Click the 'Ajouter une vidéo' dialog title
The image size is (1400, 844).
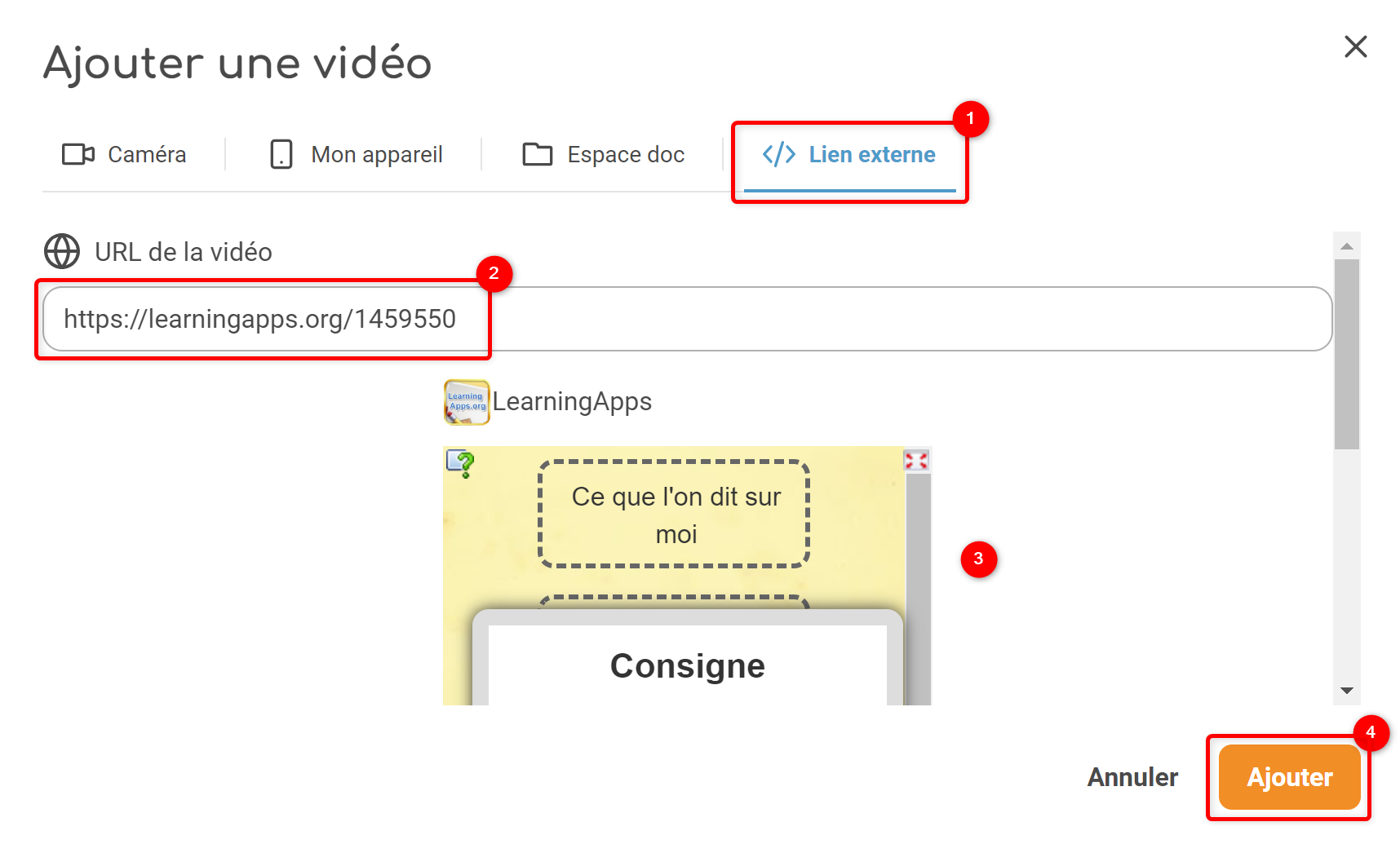click(x=237, y=63)
